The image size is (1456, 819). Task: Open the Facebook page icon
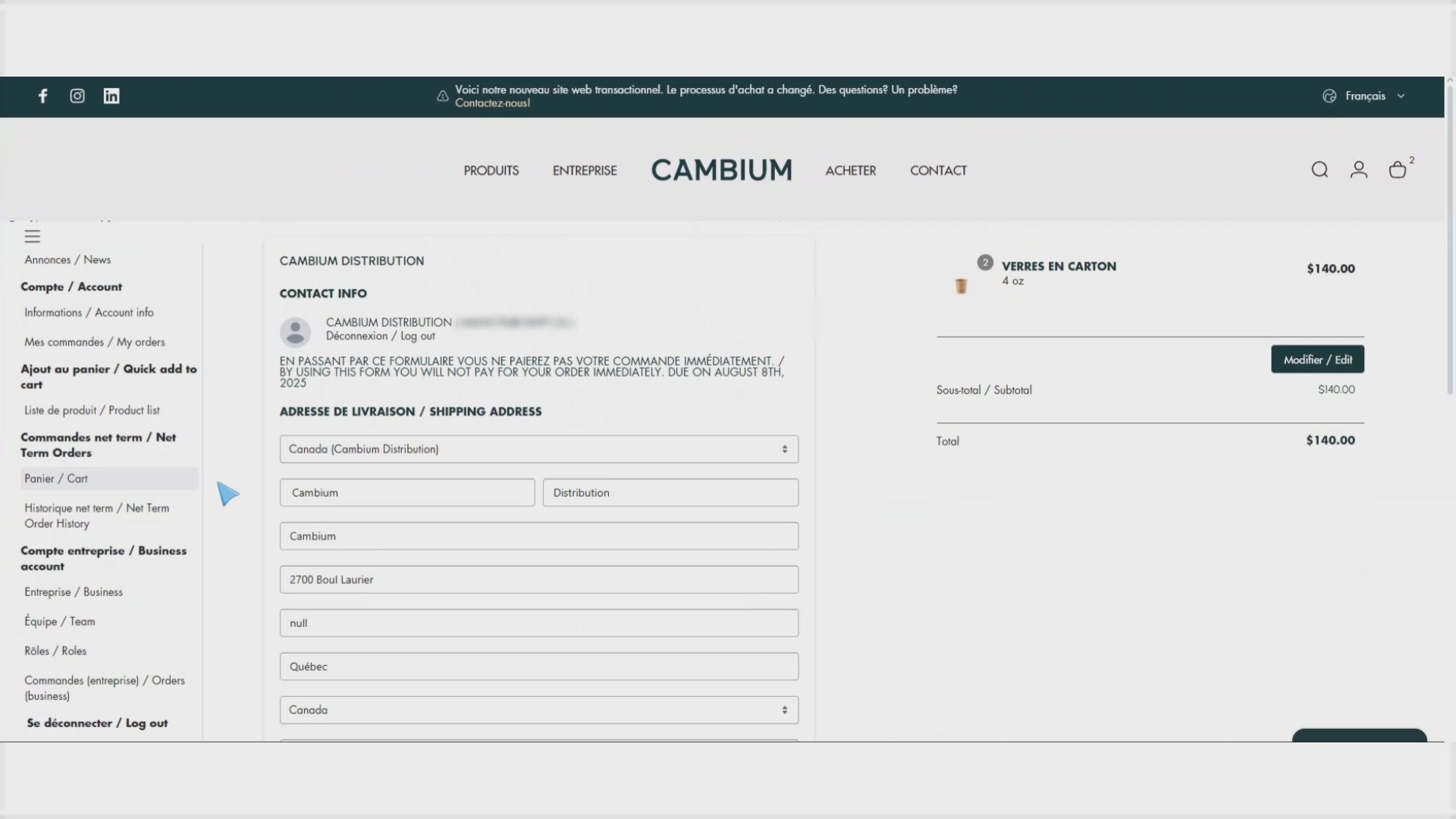pos(43,96)
